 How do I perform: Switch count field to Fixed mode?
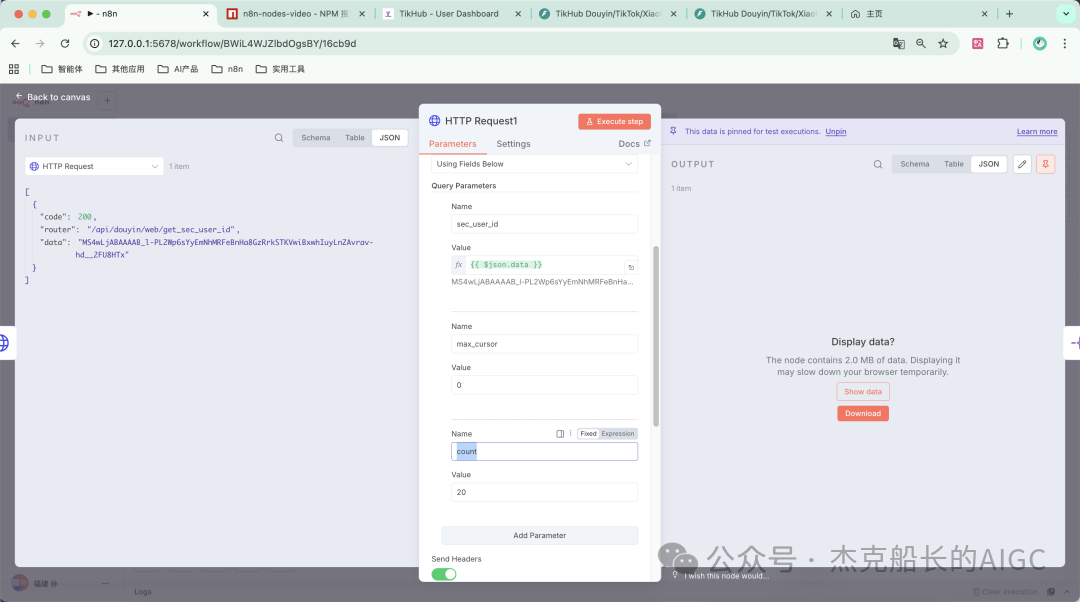588,434
